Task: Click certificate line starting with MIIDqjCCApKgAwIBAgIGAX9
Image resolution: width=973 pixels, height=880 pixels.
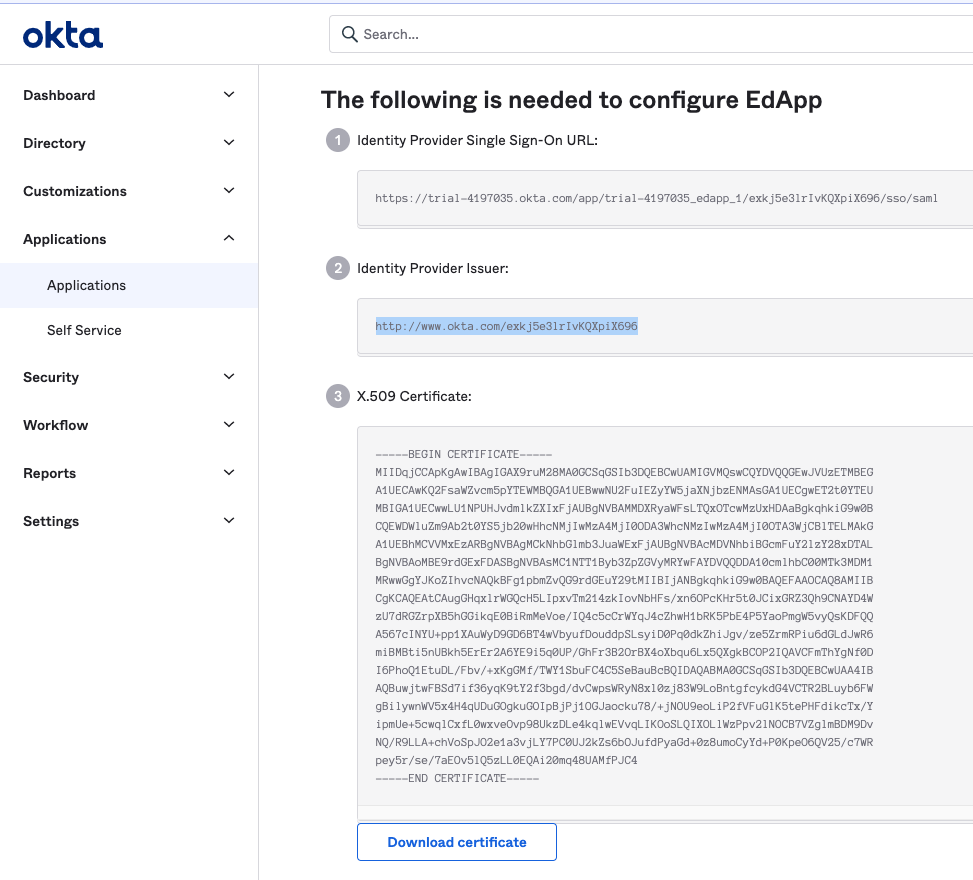Action: [x=624, y=472]
